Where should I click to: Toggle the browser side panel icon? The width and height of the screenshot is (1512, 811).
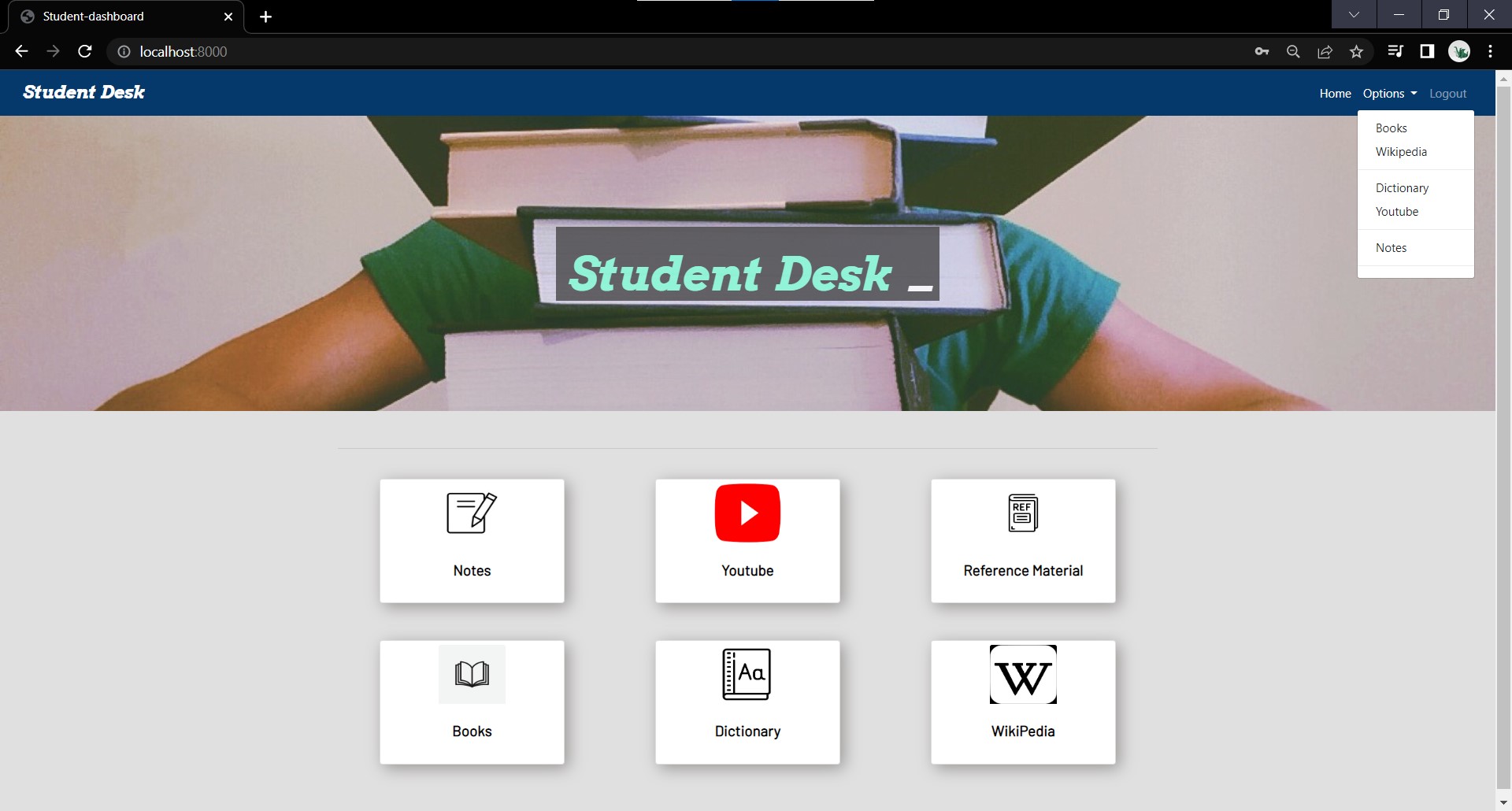click(1426, 51)
